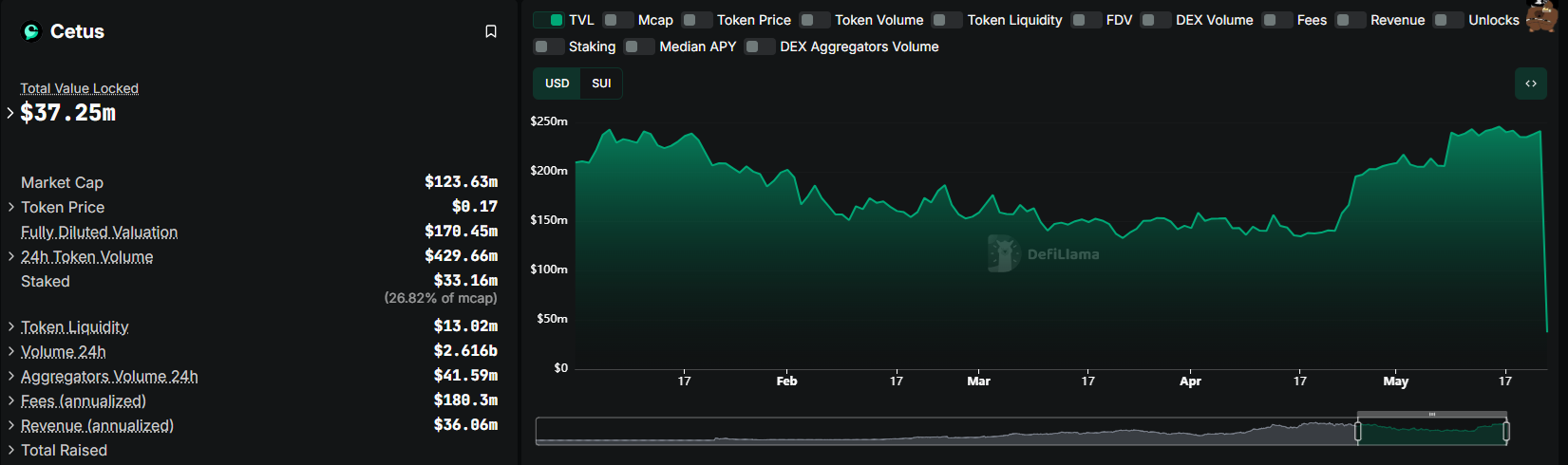Click the Fully Diluted Valuation label
This screenshot has width=1568, height=465.
(99, 232)
